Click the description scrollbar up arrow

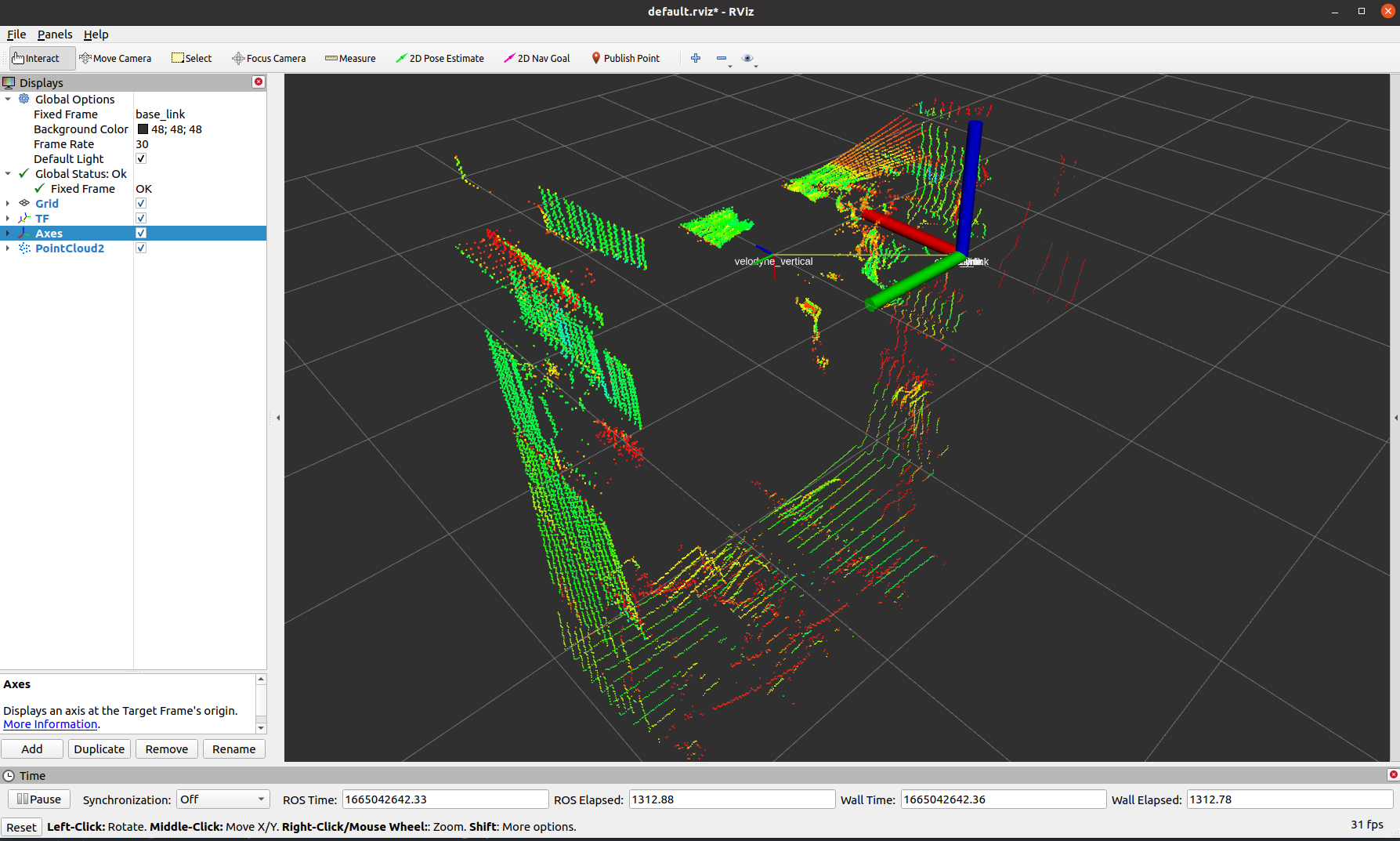pyautogui.click(x=261, y=679)
